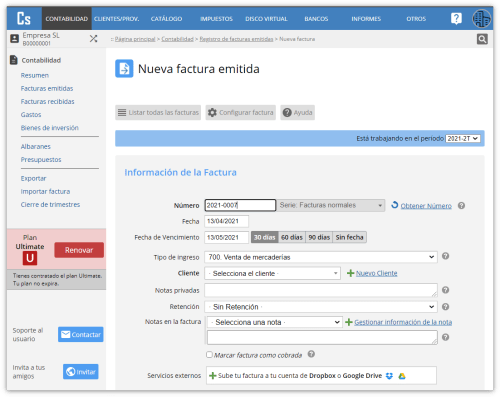Click the Google Drive icon in Servicios externos
This screenshot has height=397, width=500.
coord(402,376)
